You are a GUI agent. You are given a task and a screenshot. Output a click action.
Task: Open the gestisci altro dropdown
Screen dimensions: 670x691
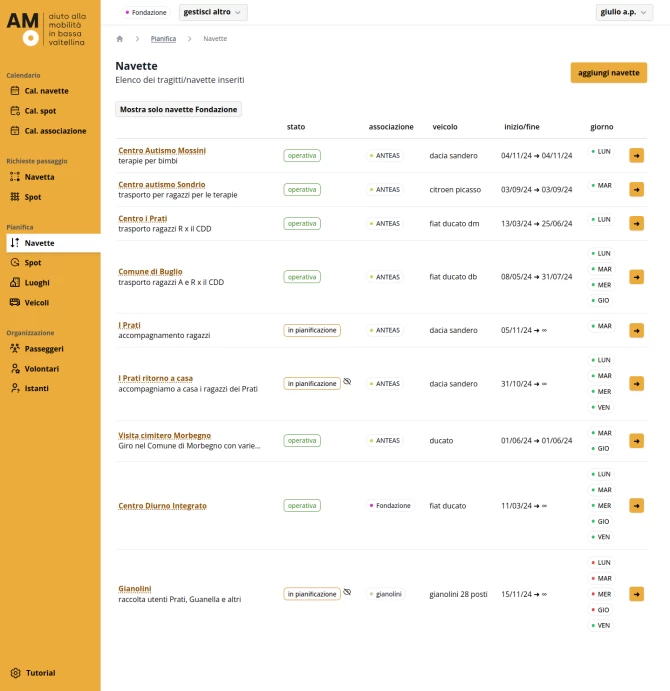[x=212, y=12]
